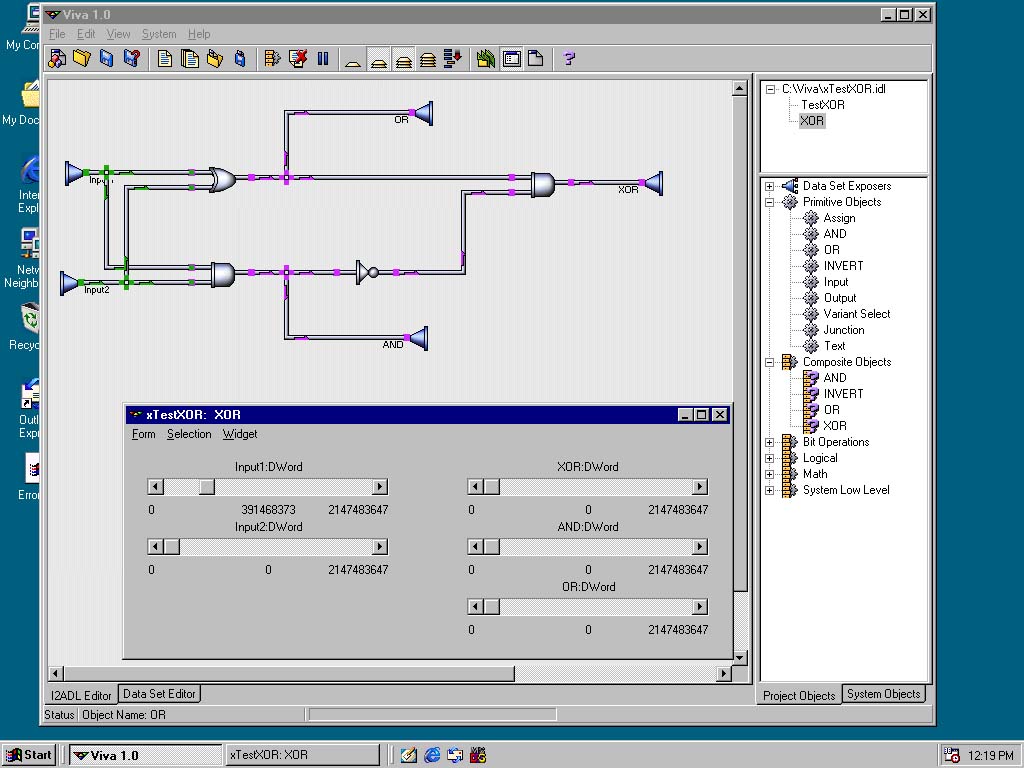Select the TestXOR item in project tree
Screen dimensions: 1024x768
pos(822,105)
